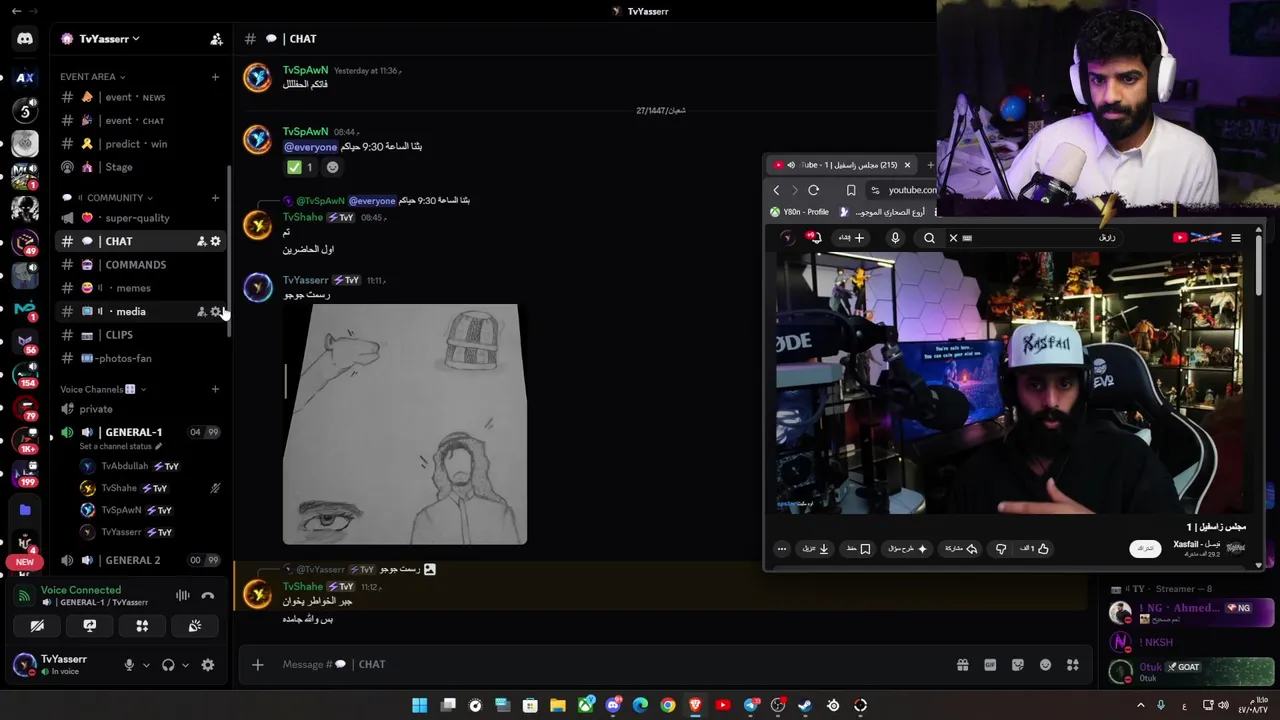
Task: Open the emoji picker
Action: coord(1045,665)
